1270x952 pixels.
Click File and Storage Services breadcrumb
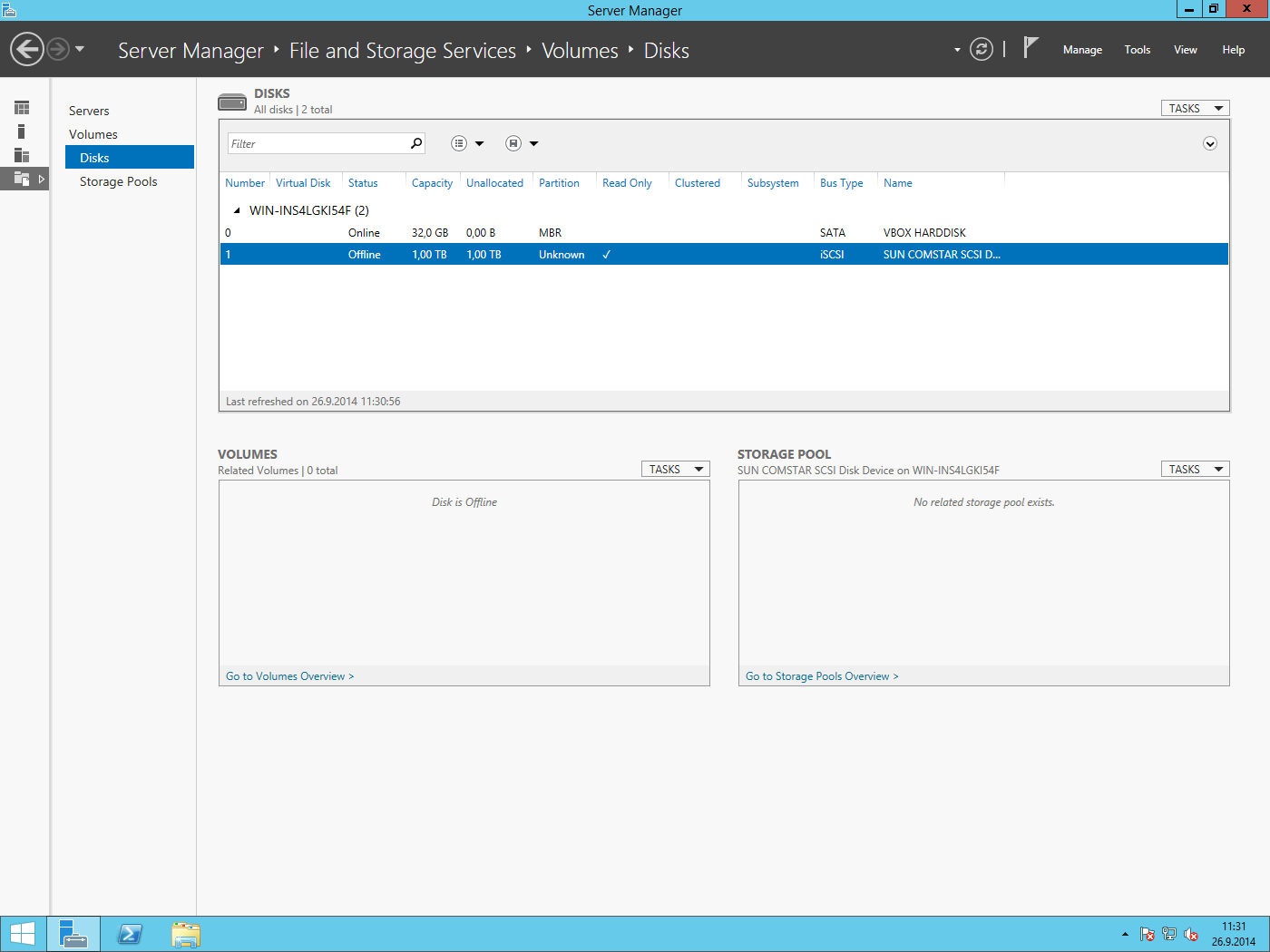pos(403,51)
